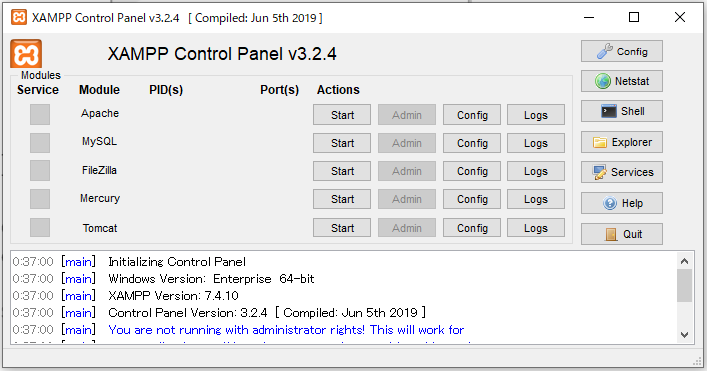Open Help via the question mark icon
This screenshot has height=371, width=707.
(x=622, y=203)
